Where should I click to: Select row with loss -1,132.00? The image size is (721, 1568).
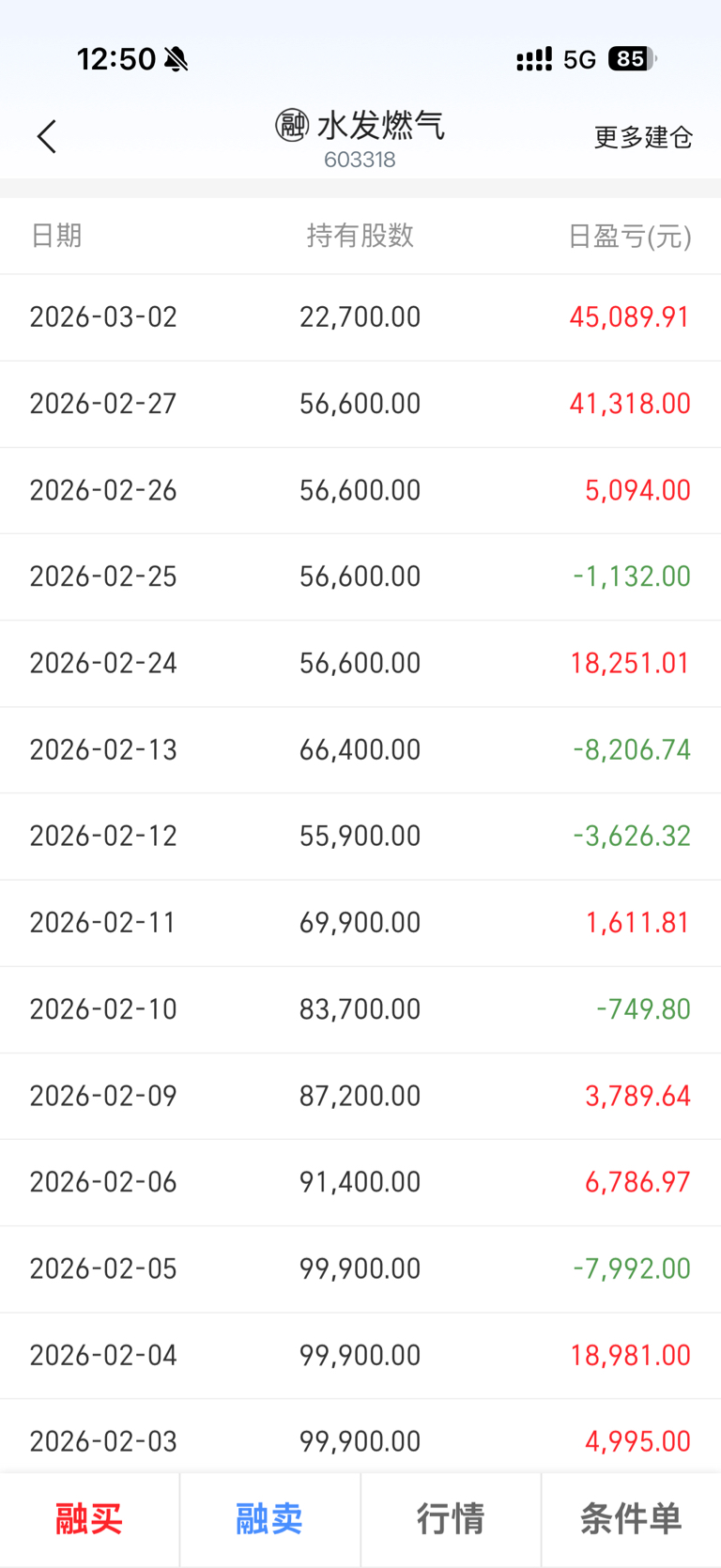(360, 576)
